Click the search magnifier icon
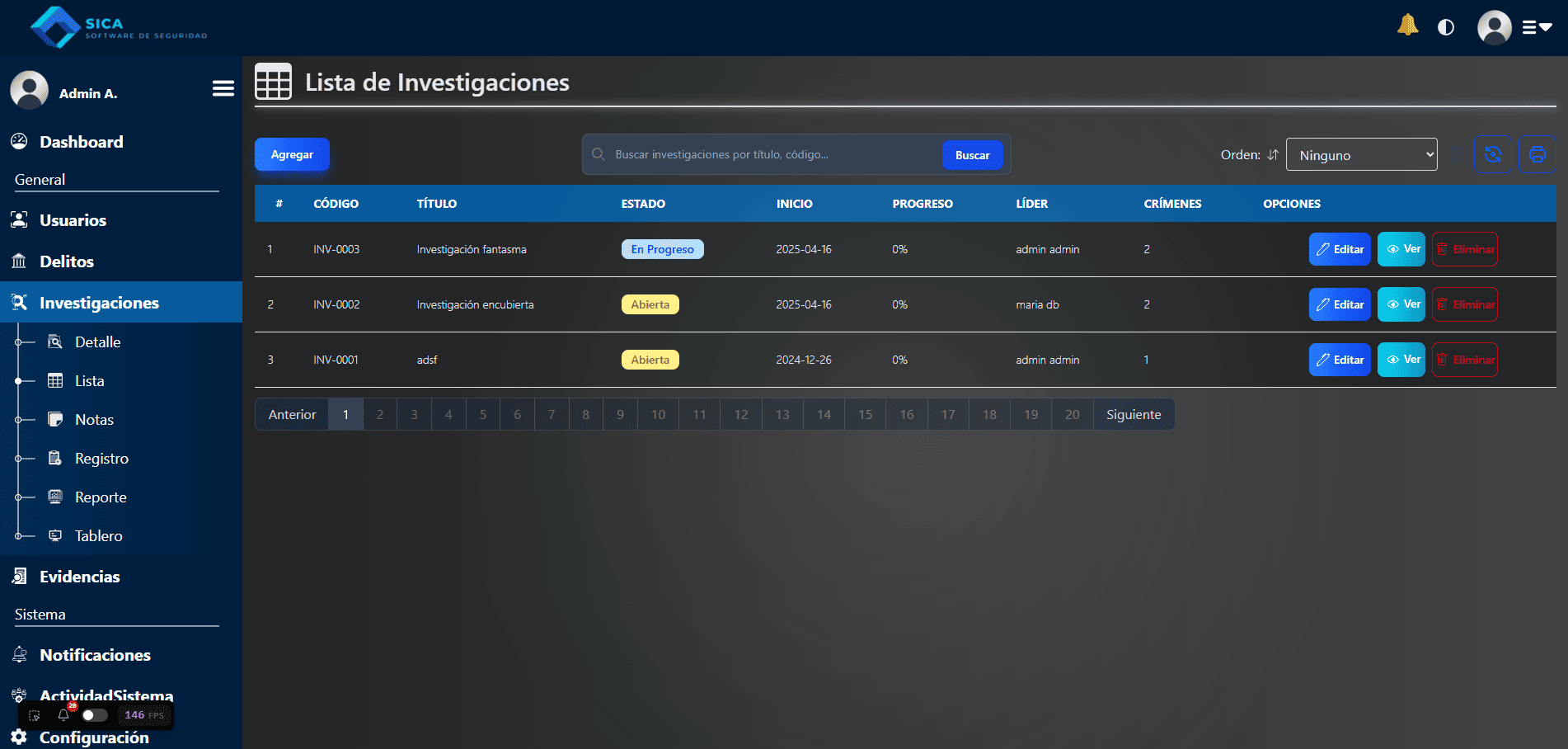Viewport: 1568px width, 749px height. point(599,154)
